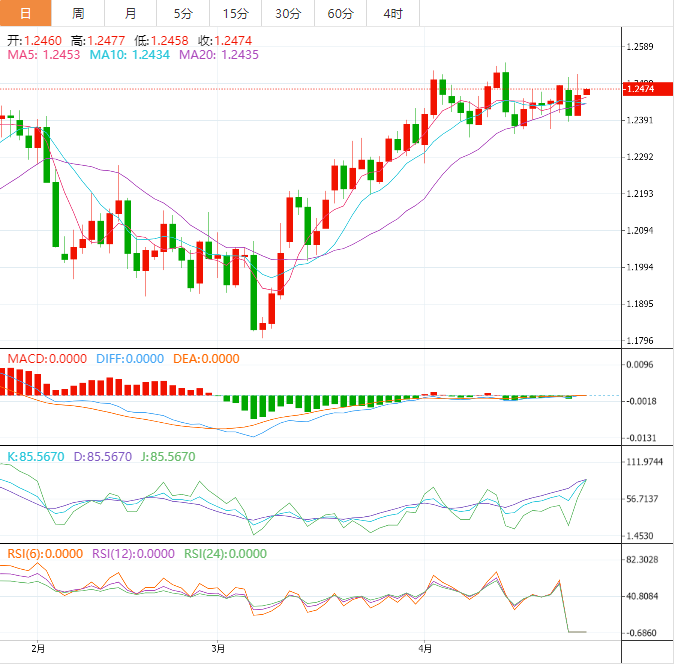Click the 开:1.2460 open price text
The height and width of the screenshot is (667, 675).
coord(34,41)
